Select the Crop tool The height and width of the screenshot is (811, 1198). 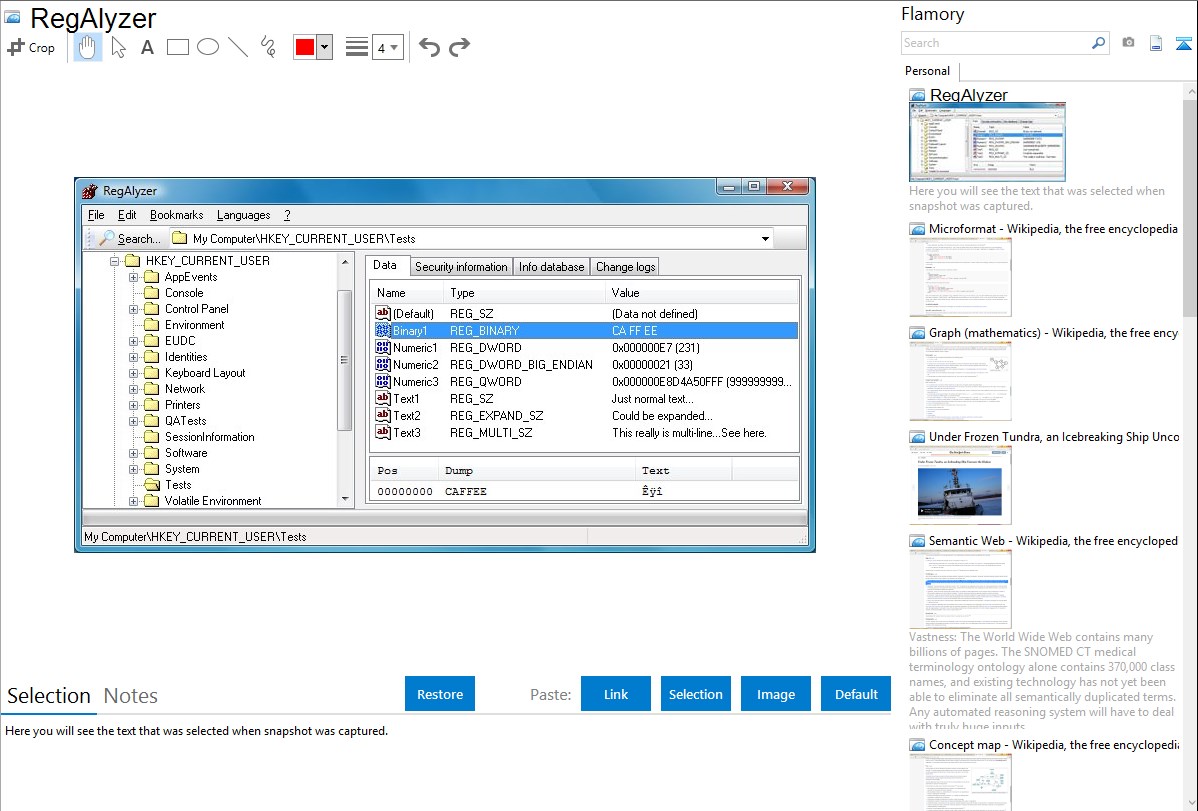click(x=31, y=47)
